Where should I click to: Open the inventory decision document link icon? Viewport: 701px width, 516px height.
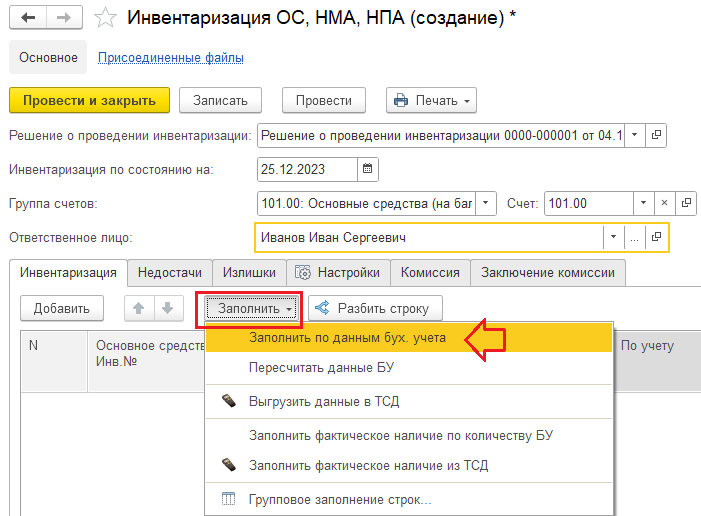click(x=656, y=135)
